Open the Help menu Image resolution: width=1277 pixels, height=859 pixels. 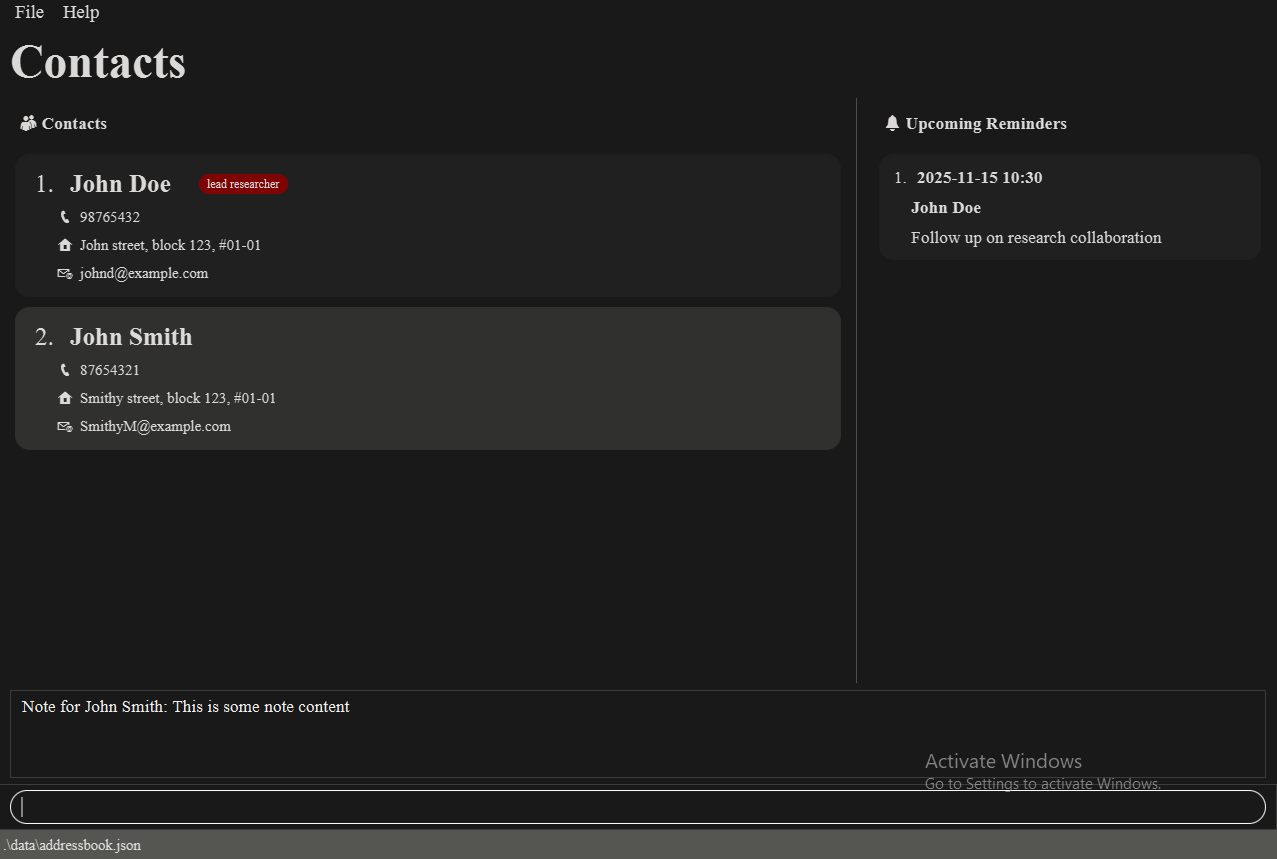[x=81, y=12]
